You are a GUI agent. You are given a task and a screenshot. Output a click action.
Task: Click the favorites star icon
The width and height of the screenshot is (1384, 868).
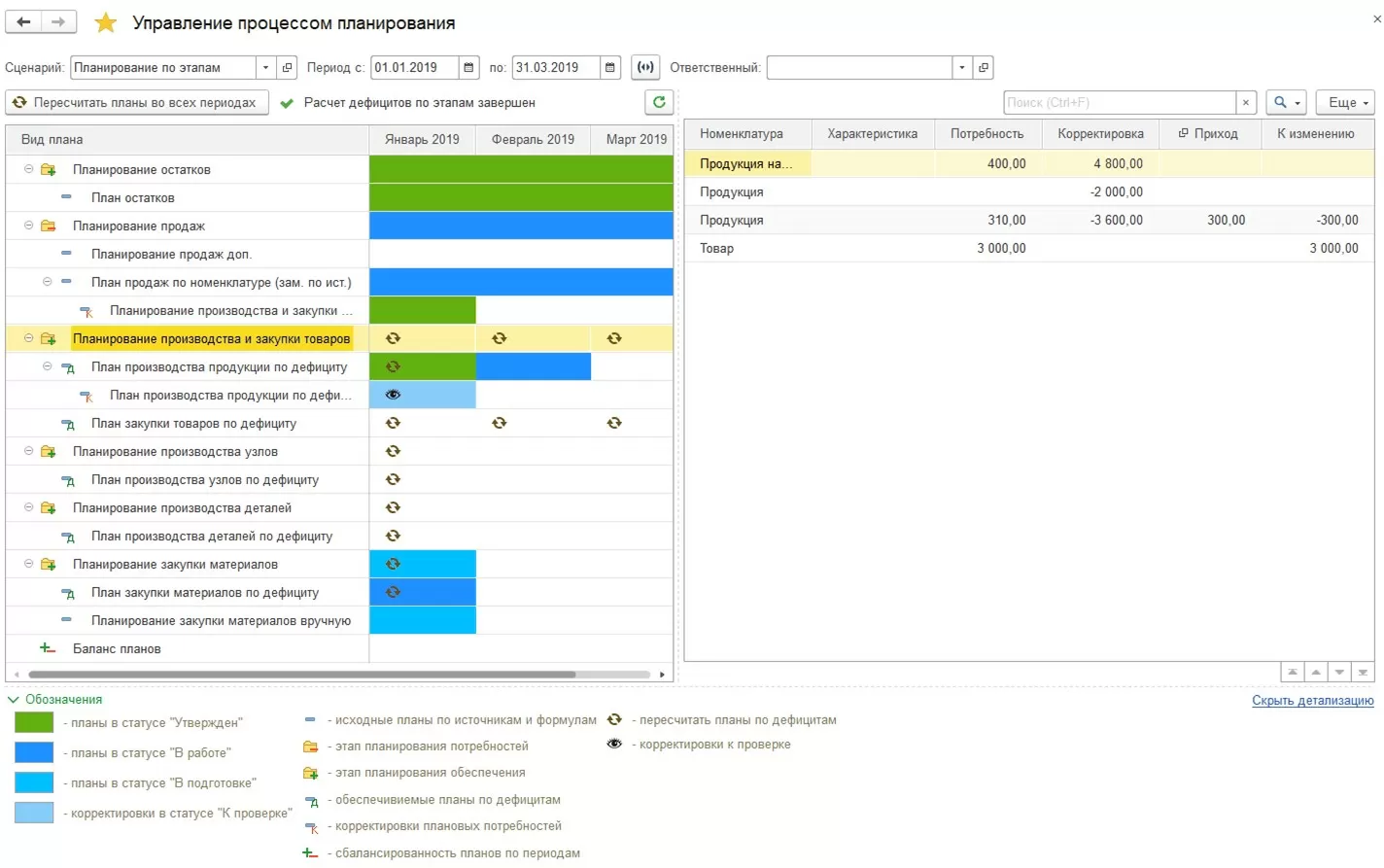(x=105, y=22)
